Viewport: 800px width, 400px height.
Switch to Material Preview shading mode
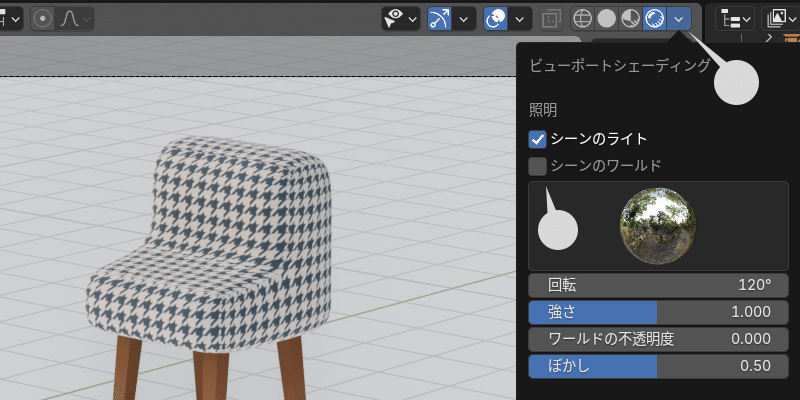coord(630,19)
